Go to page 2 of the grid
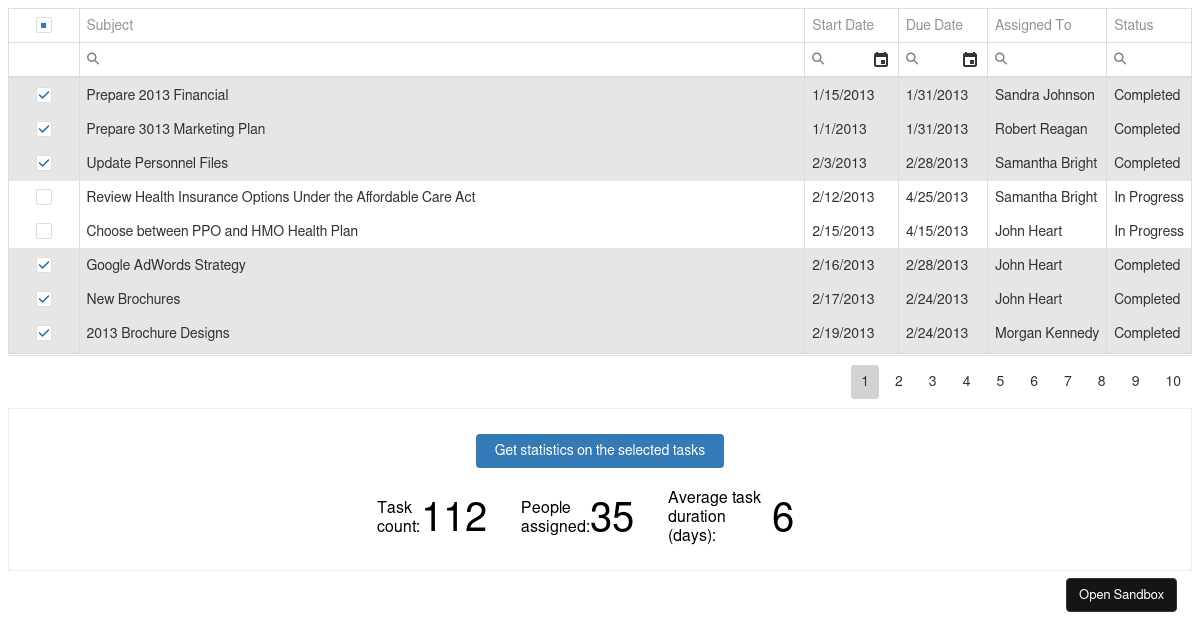Viewport: 1200px width, 630px height. [x=899, y=382]
